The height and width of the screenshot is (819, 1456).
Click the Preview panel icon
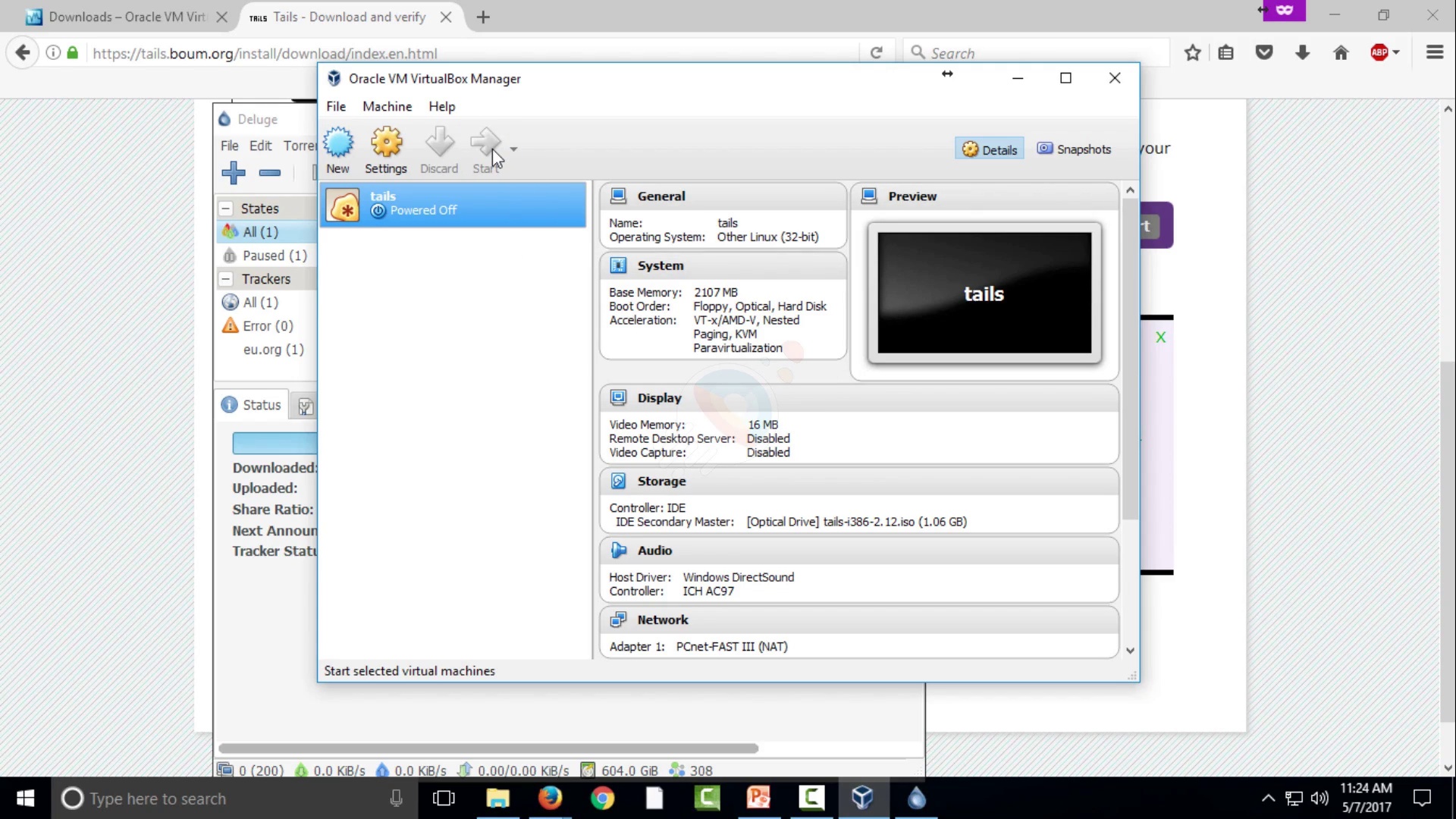(869, 196)
